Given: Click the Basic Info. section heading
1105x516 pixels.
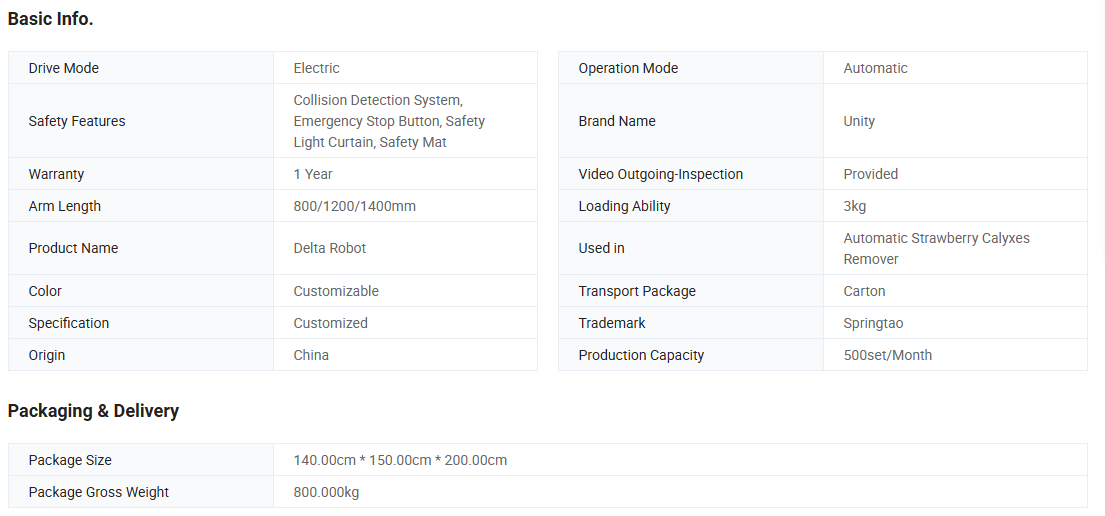Looking at the screenshot, I should point(51,19).
